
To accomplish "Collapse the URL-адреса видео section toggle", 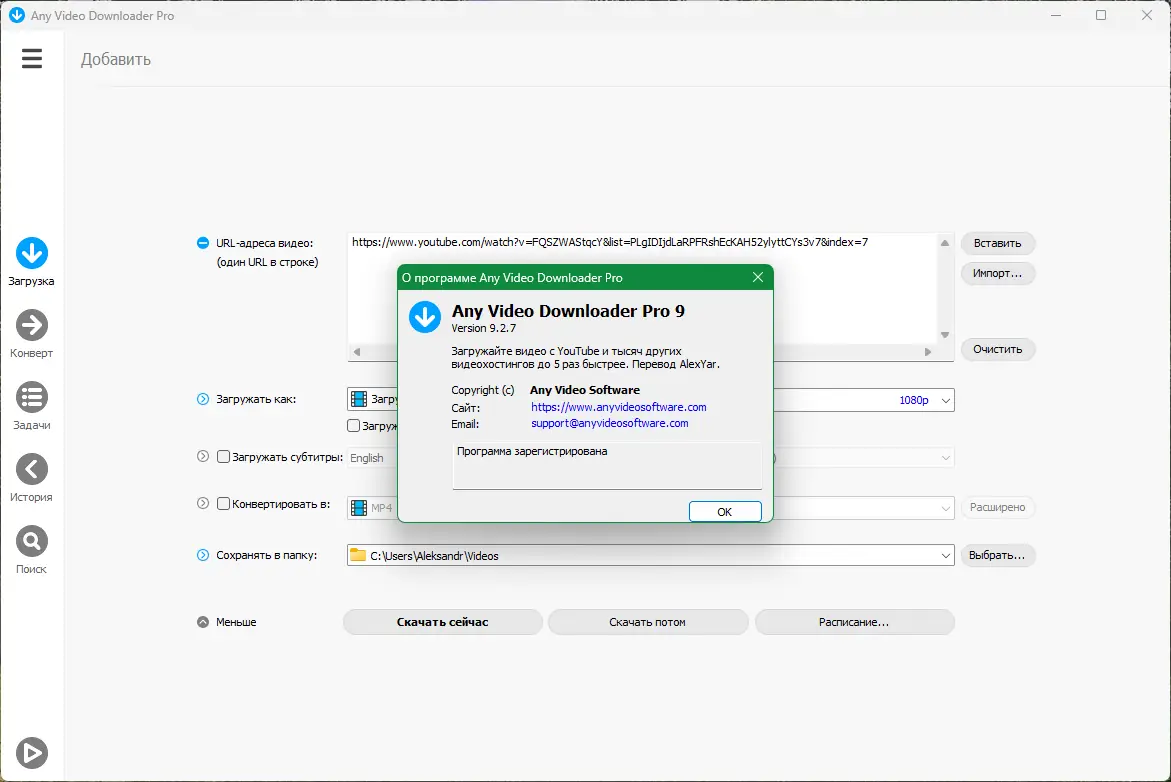I will coord(203,243).
